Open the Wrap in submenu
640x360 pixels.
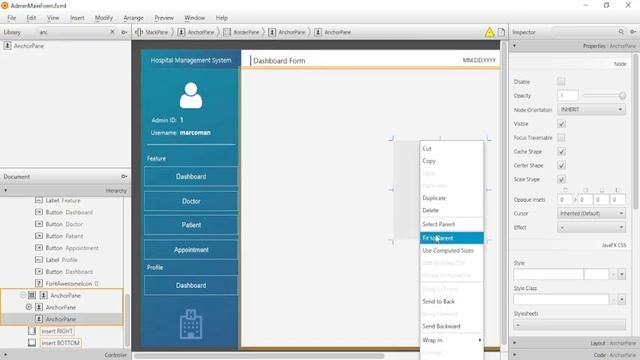[451, 340]
